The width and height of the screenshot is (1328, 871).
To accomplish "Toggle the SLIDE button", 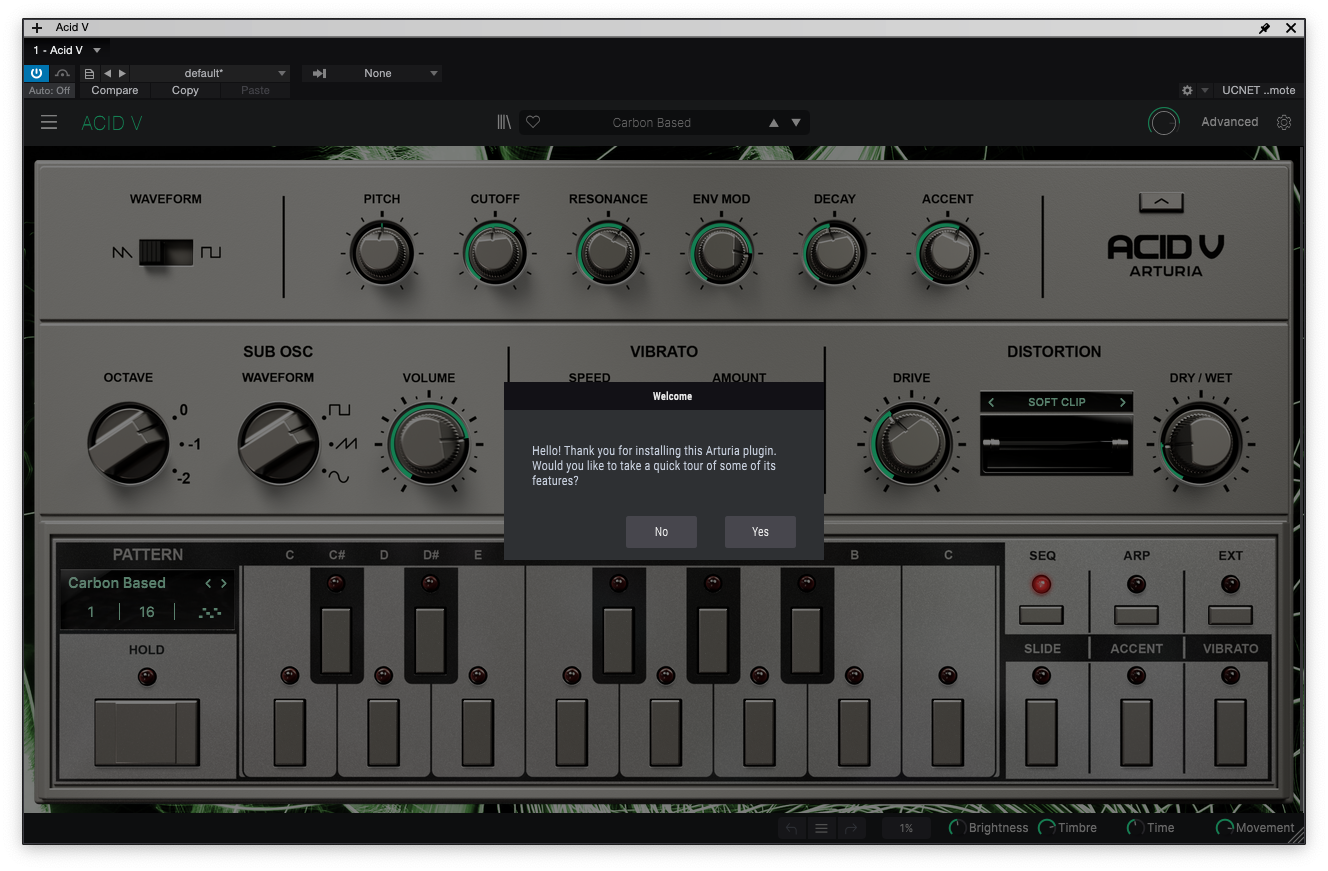I will tap(1041, 732).
